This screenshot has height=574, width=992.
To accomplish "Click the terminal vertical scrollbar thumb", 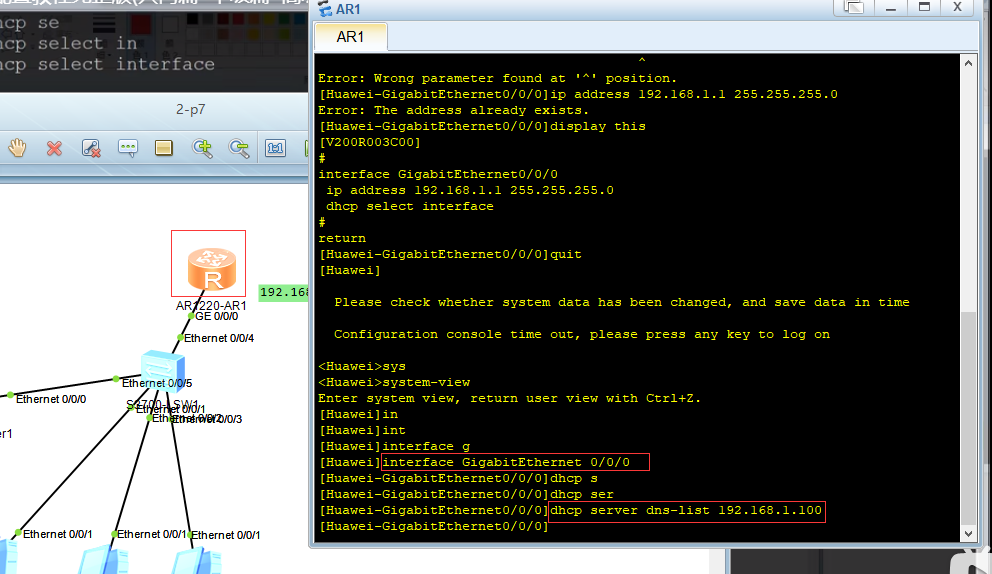I will pos(968,418).
